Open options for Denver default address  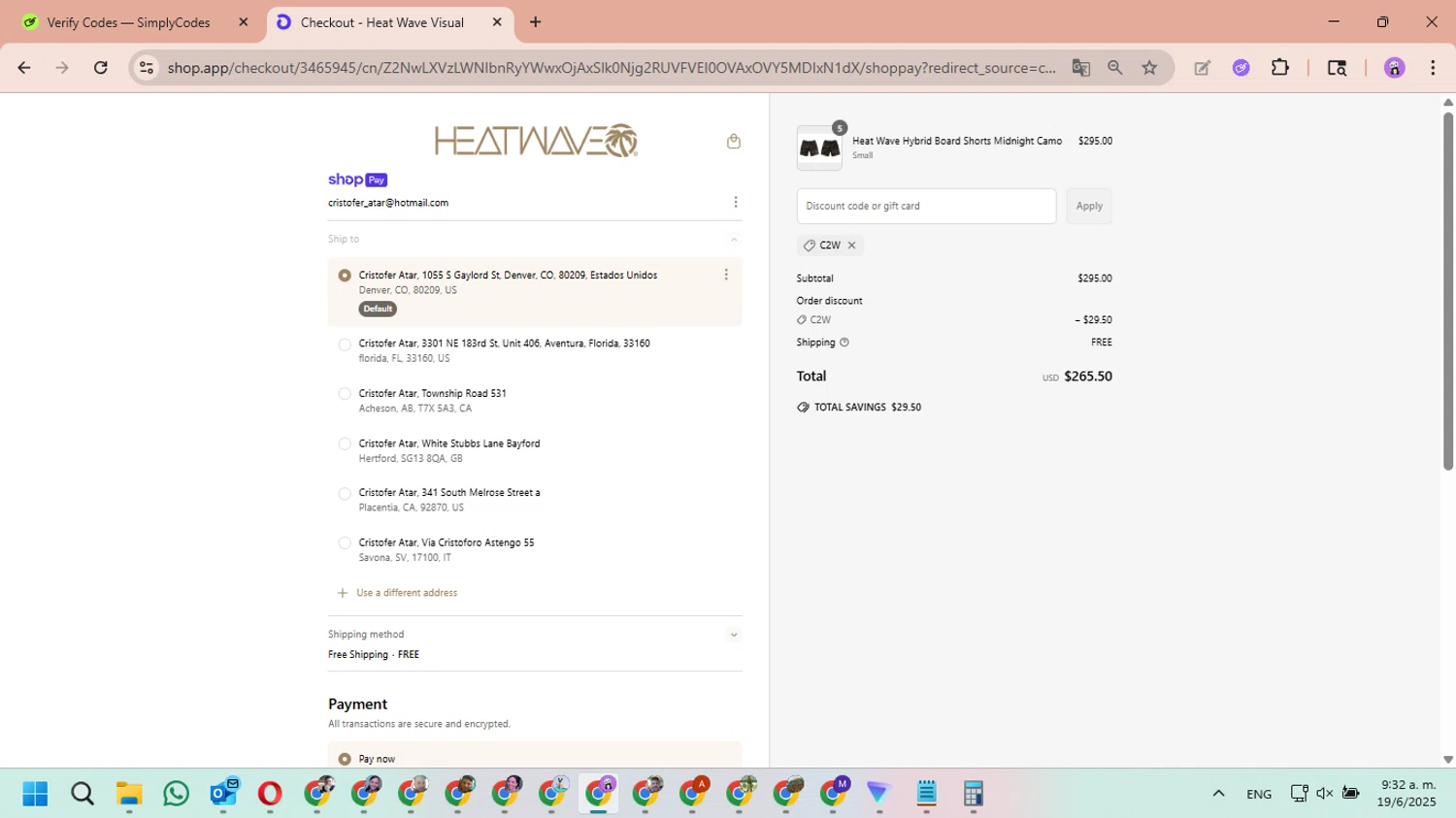(x=726, y=275)
